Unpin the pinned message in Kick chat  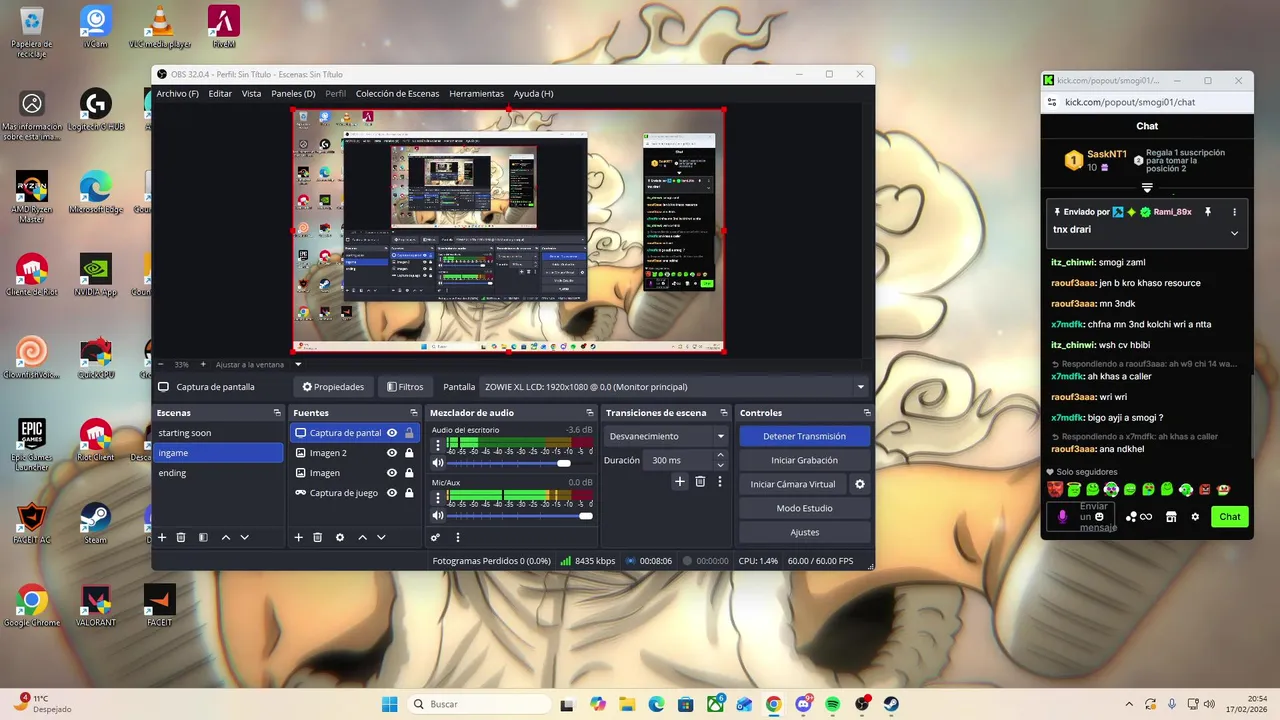pyautogui.click(x=1208, y=212)
